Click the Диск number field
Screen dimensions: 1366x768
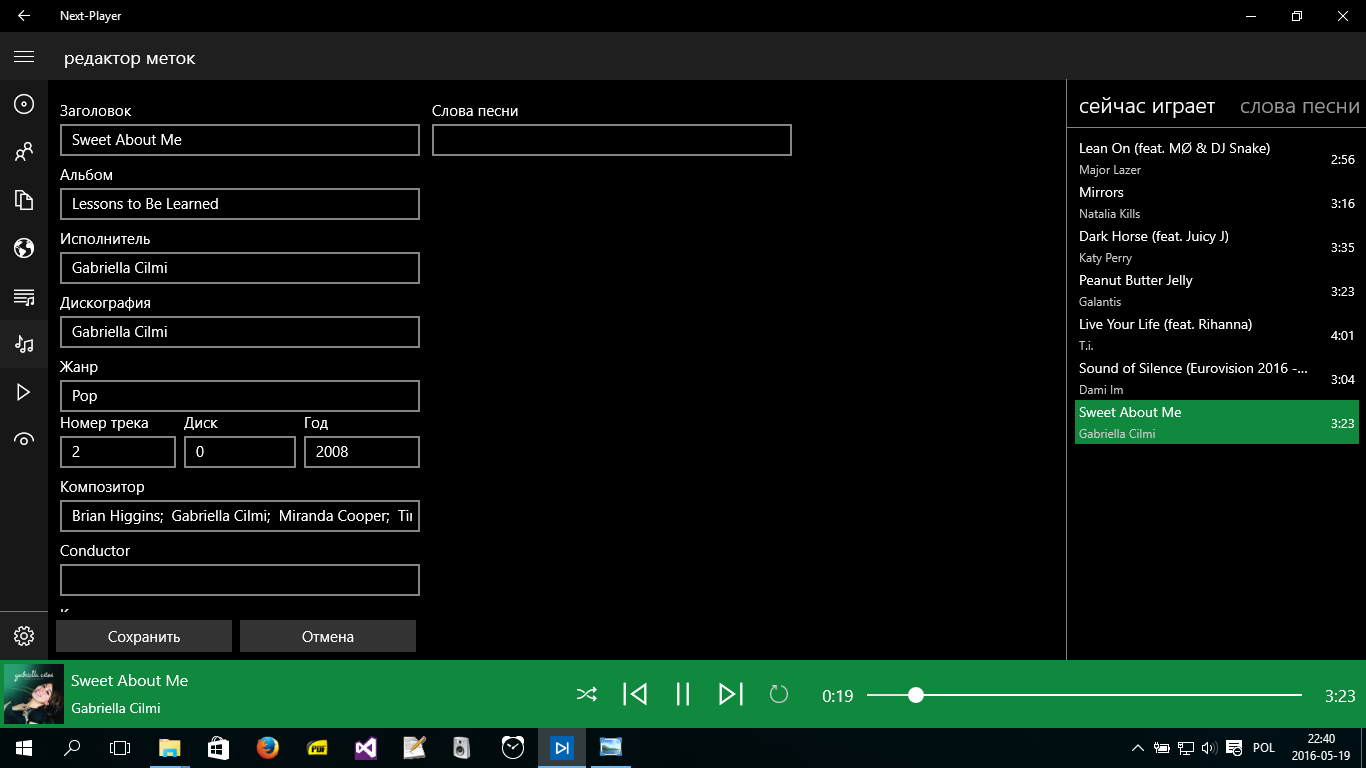point(240,452)
